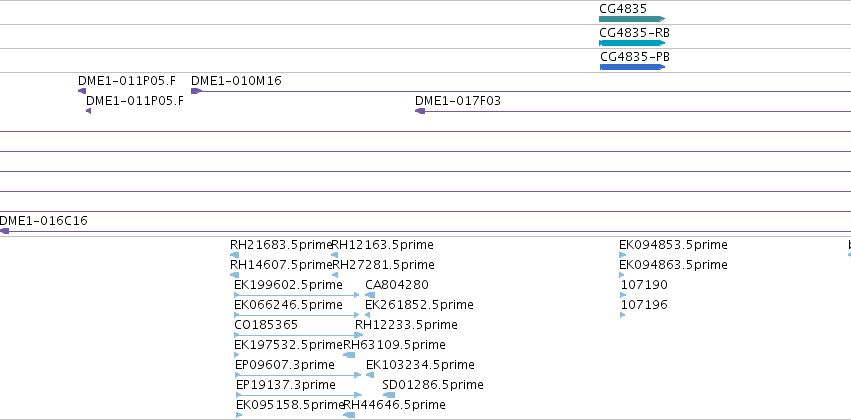Select the EK095158.5prime EST label

(x=290, y=405)
